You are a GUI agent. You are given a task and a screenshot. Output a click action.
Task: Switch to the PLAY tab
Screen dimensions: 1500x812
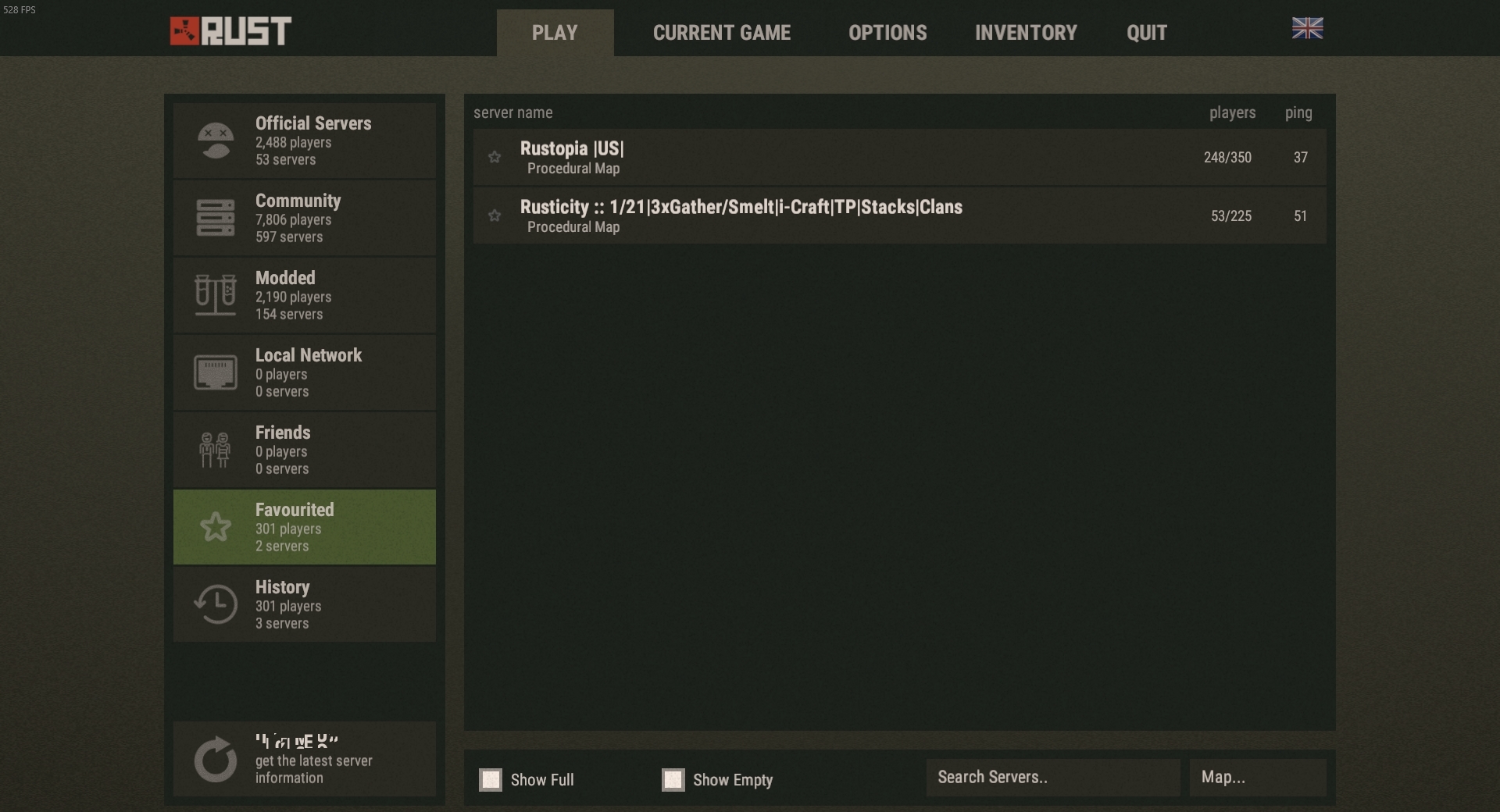[555, 33]
